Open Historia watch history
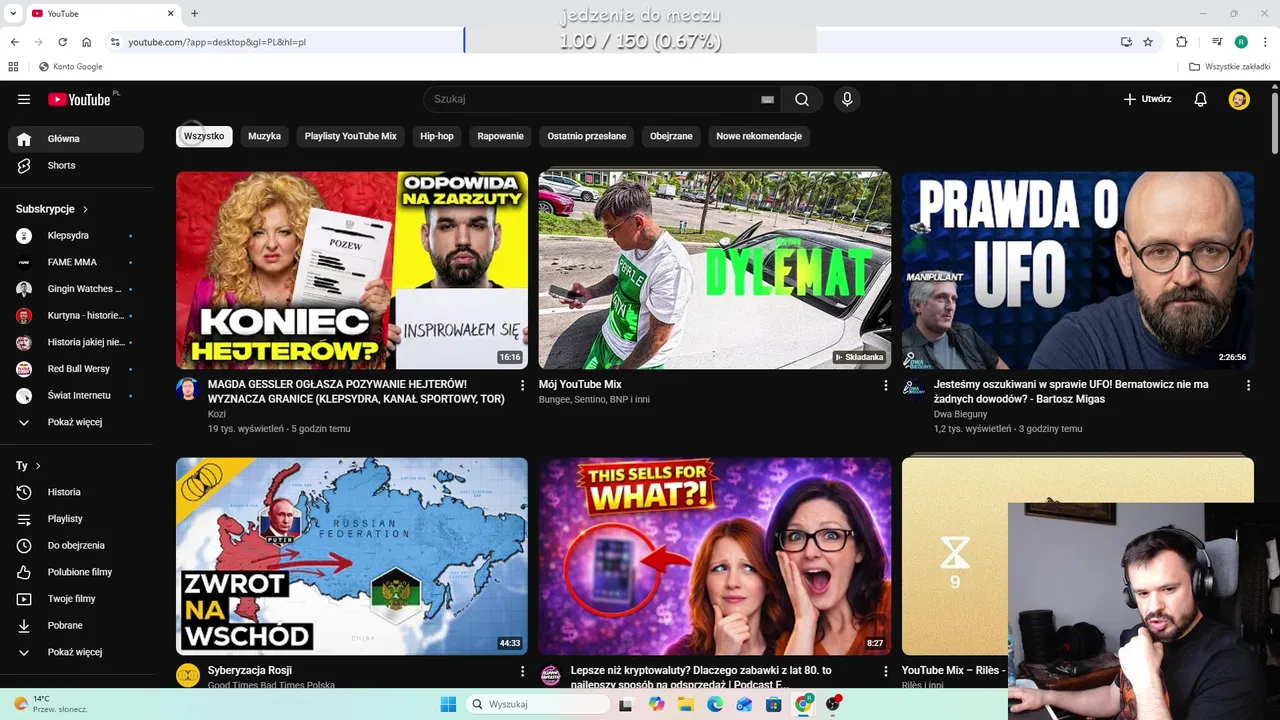This screenshot has height=720, width=1280. [x=76, y=492]
